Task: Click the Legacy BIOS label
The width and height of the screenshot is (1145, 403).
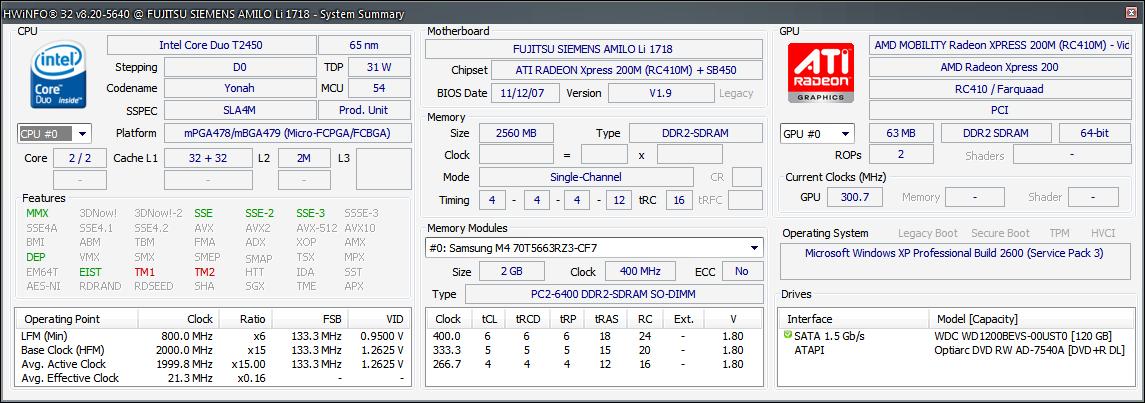Action: [736, 93]
